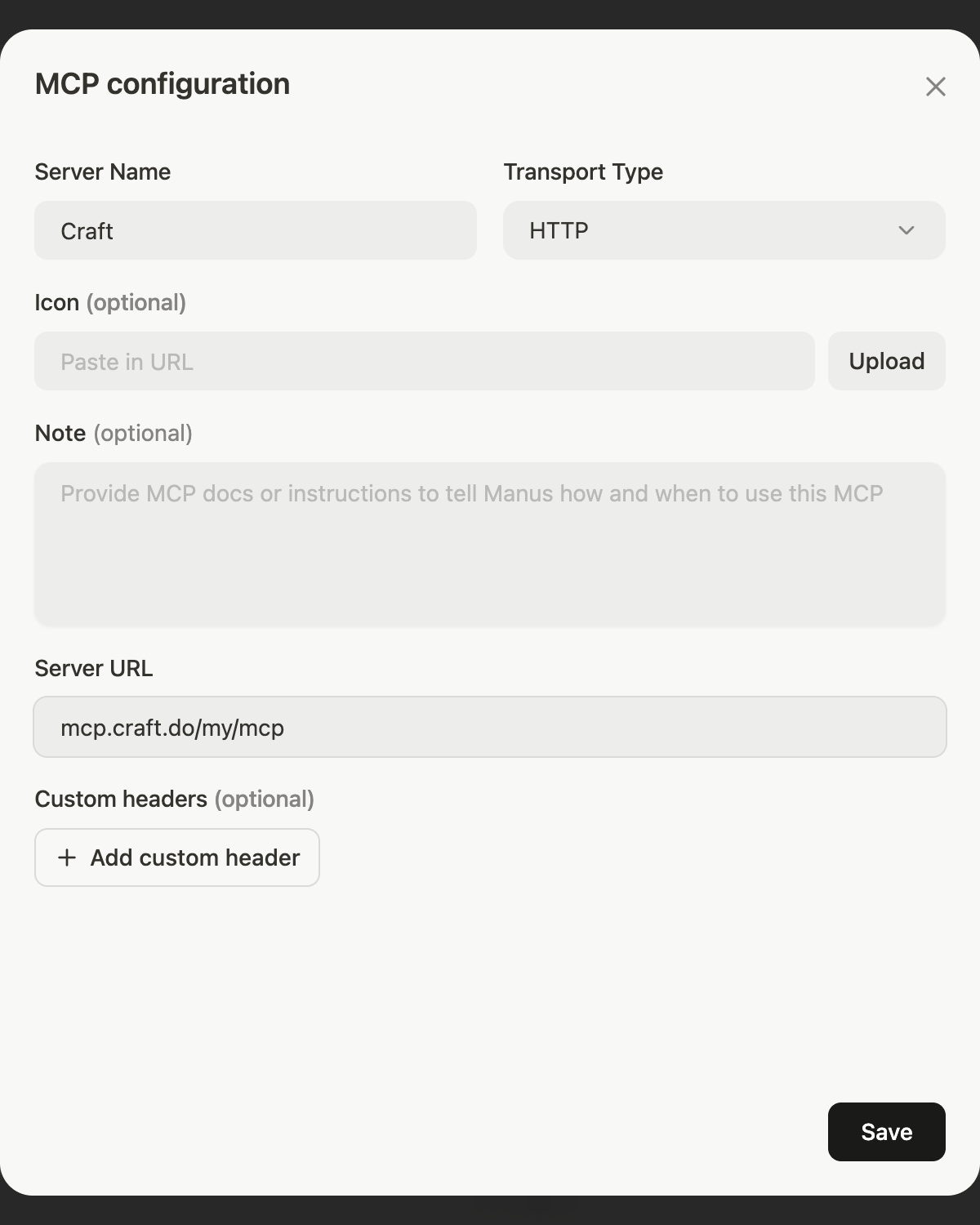Image resolution: width=980 pixels, height=1225 pixels.
Task: Click the Upload button for the icon
Action: pos(887,361)
